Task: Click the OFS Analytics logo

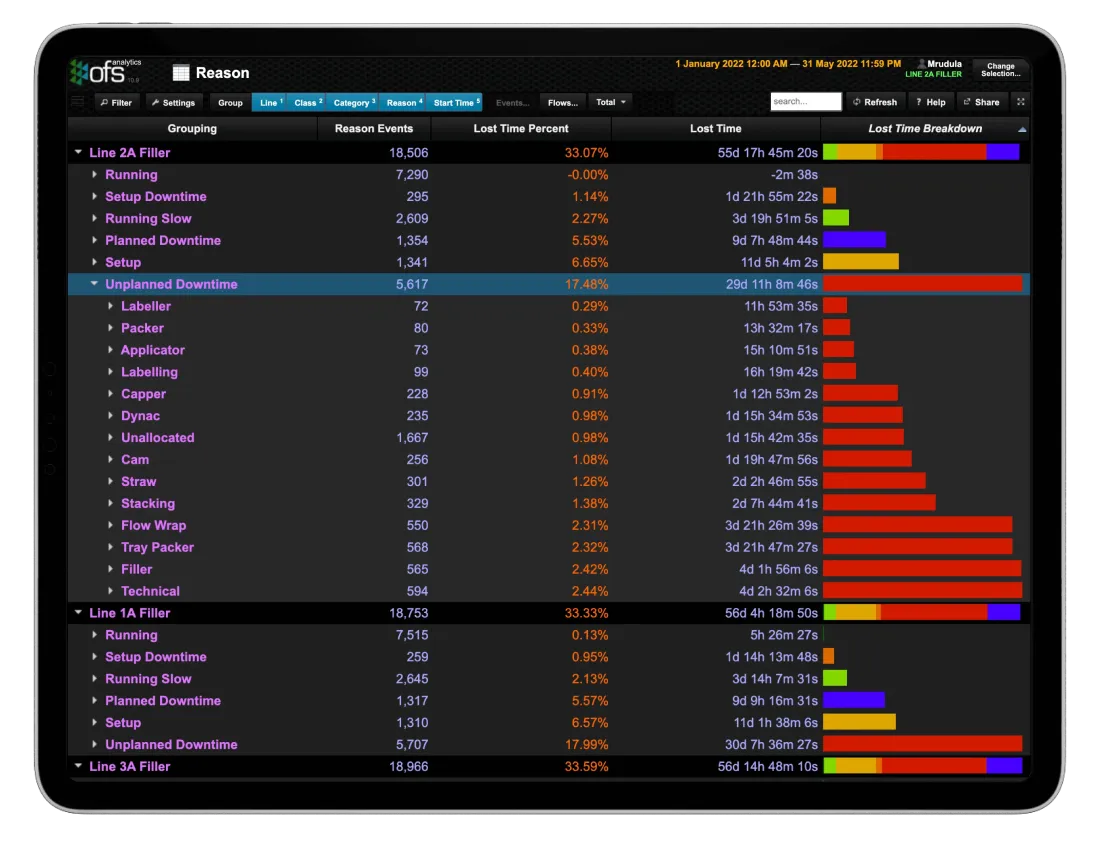Action: coord(105,71)
